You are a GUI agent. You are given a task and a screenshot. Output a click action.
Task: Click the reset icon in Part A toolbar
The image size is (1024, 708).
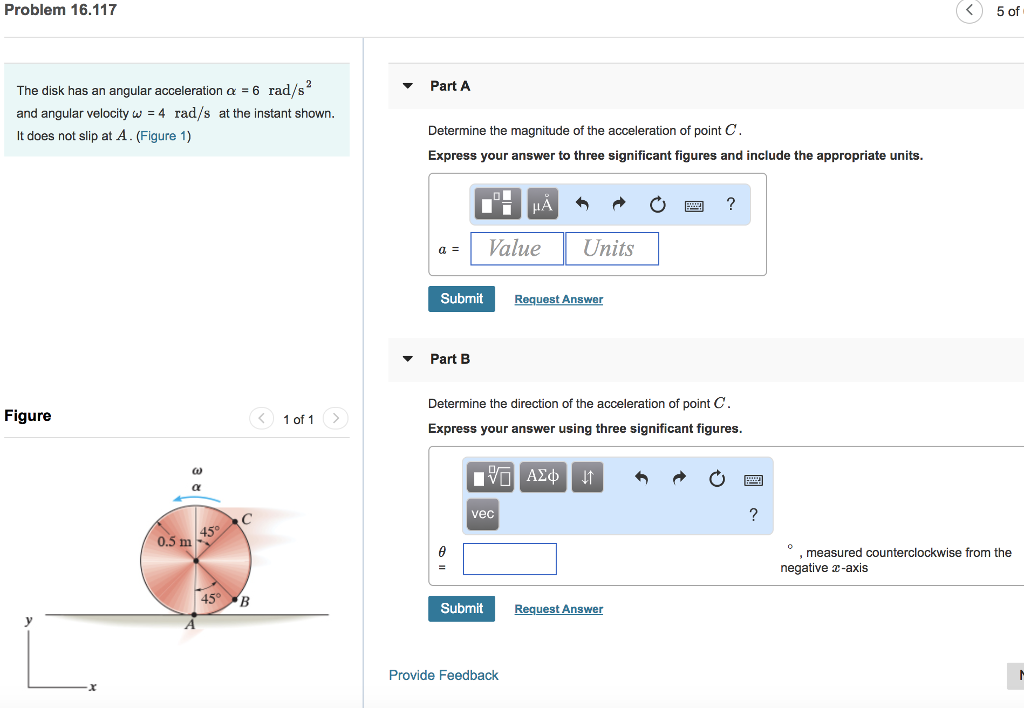657,204
